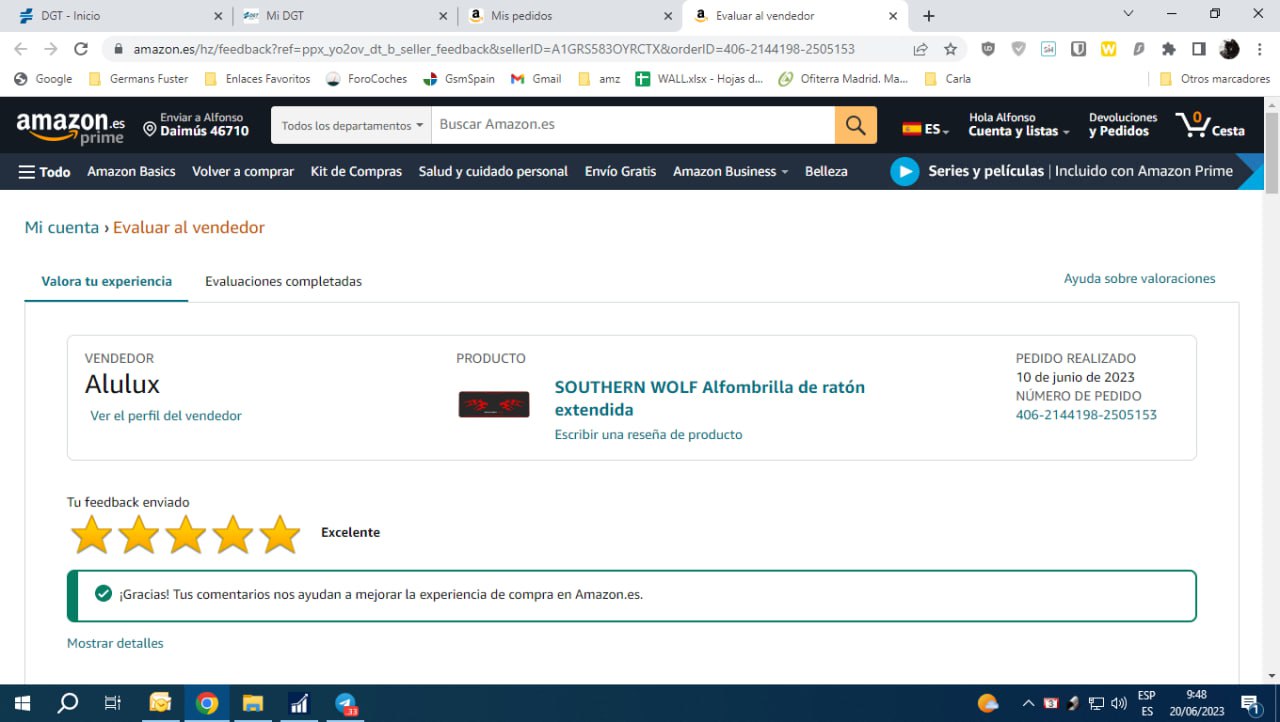Click the fifth feedback star
Viewport: 1280px width, 722px height.
click(280, 534)
